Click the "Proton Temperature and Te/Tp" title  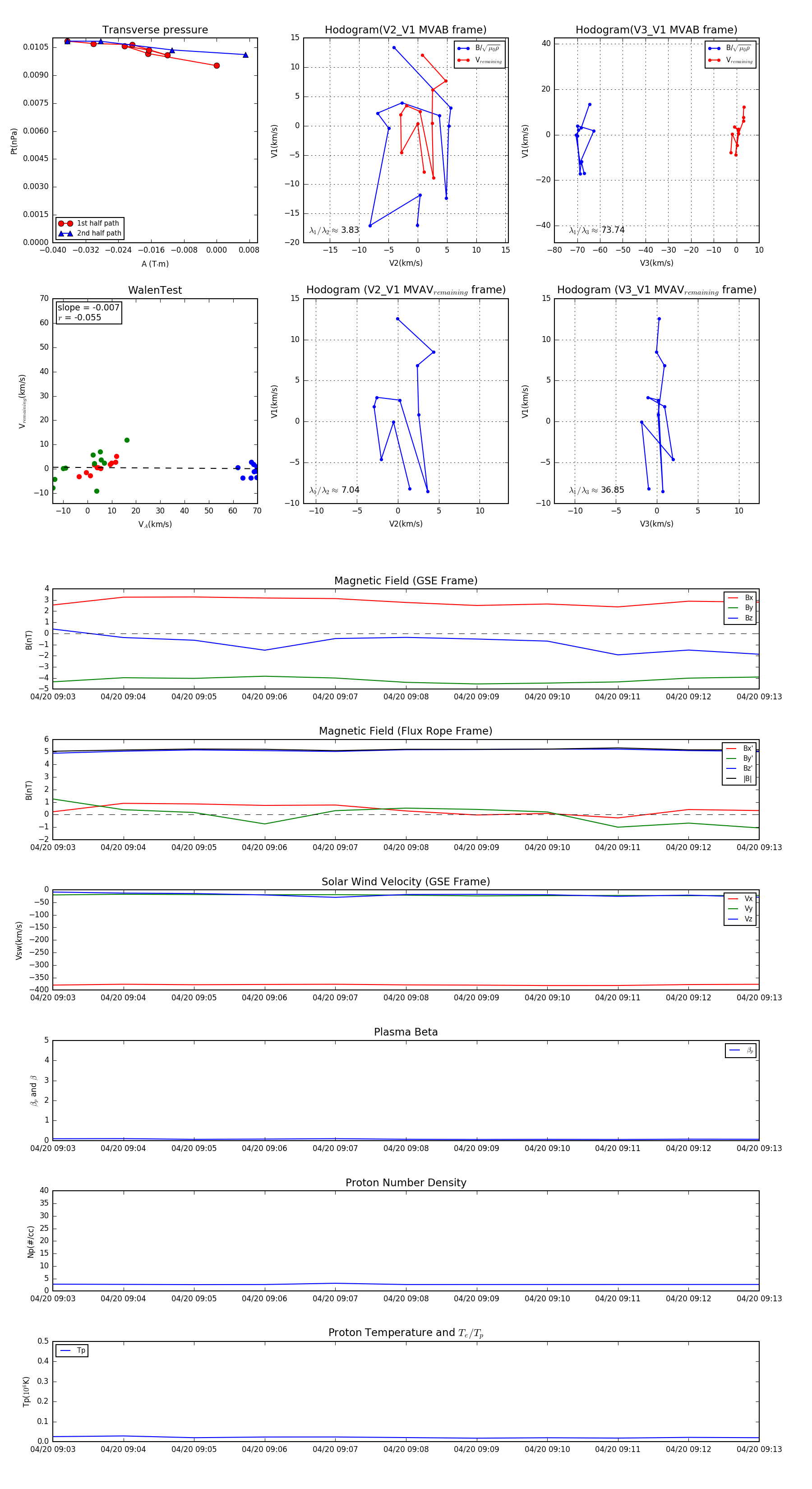405,1332
